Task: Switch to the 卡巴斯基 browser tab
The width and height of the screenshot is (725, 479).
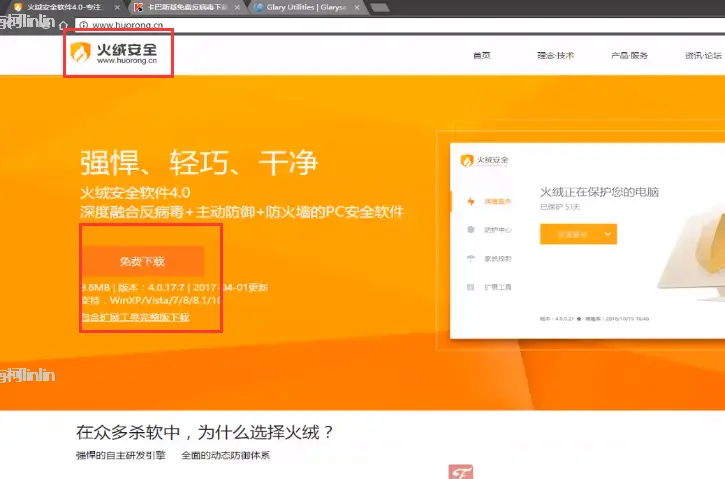Action: pyautogui.click(x=186, y=7)
